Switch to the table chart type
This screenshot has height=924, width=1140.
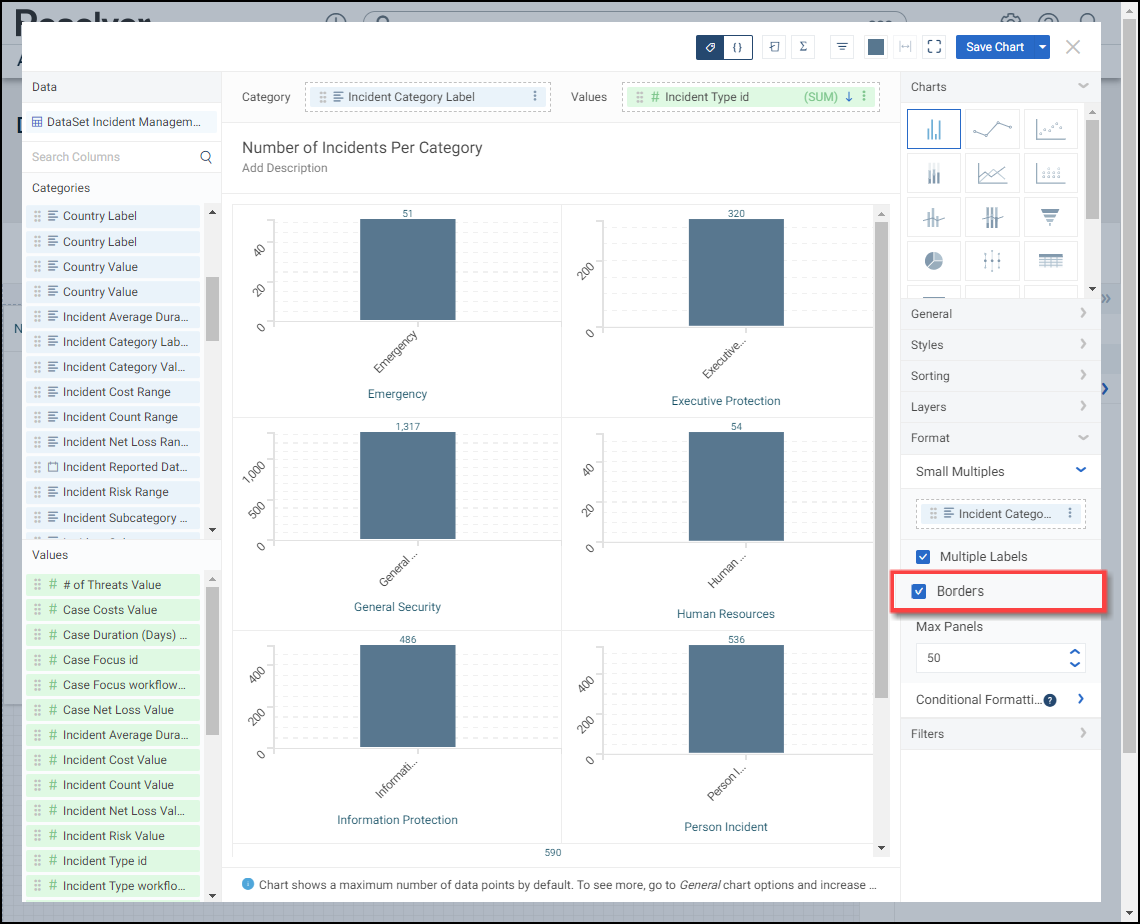(x=1050, y=260)
